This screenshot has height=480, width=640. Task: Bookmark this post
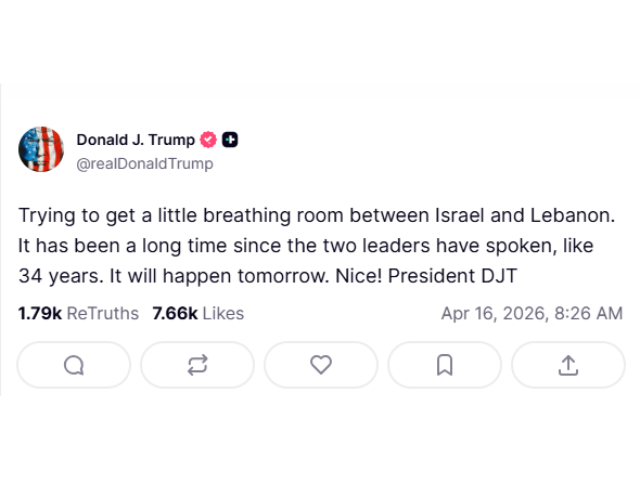click(x=444, y=366)
